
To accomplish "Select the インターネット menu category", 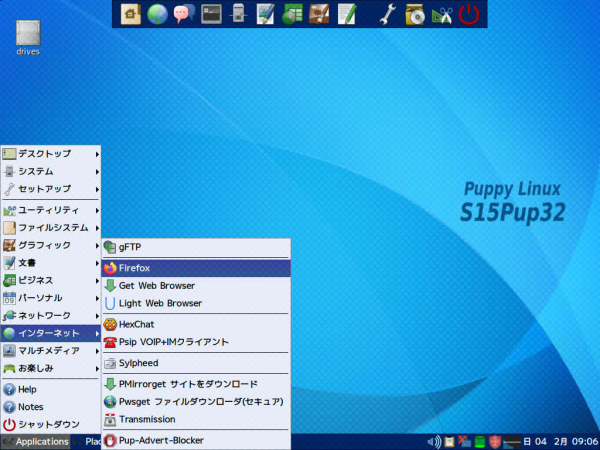I will 51,333.
